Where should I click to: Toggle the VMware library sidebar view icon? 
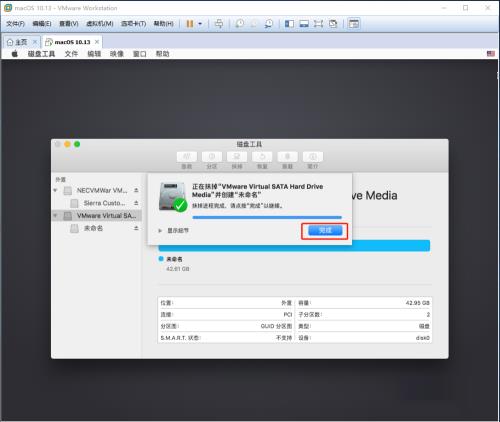289,24
